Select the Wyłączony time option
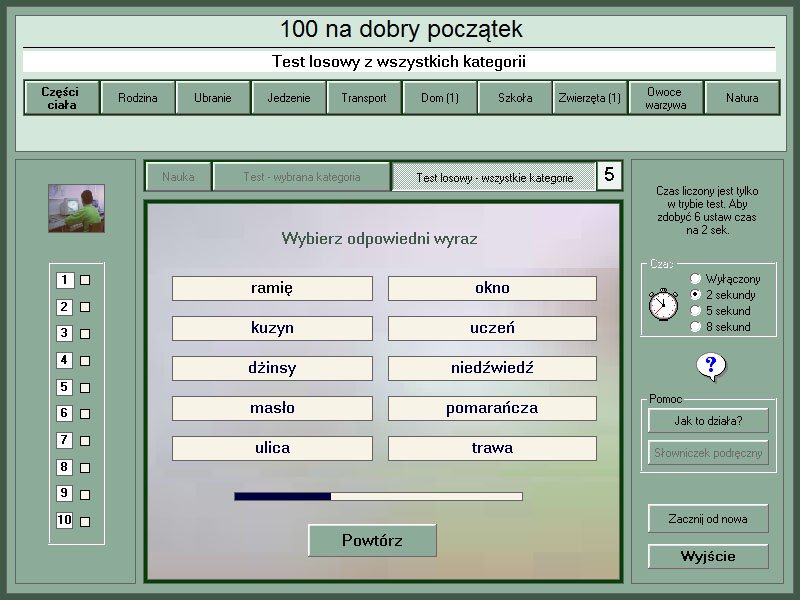The width and height of the screenshot is (800, 600). click(696, 279)
